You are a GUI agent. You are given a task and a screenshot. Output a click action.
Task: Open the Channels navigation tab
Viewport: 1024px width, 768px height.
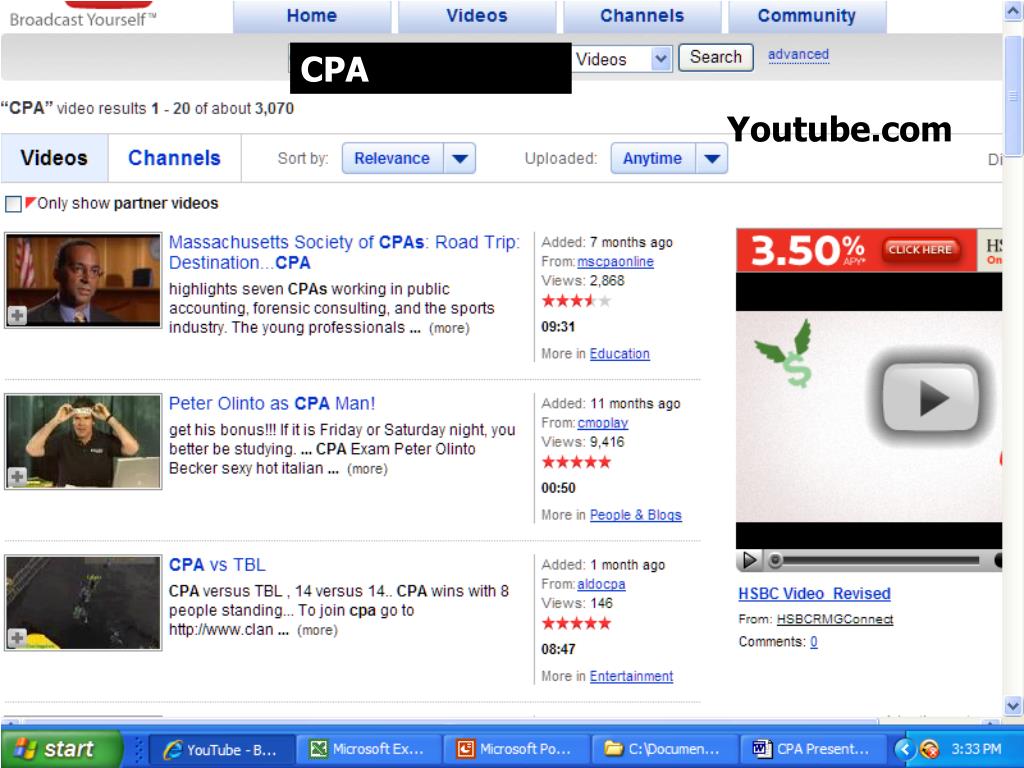(642, 16)
